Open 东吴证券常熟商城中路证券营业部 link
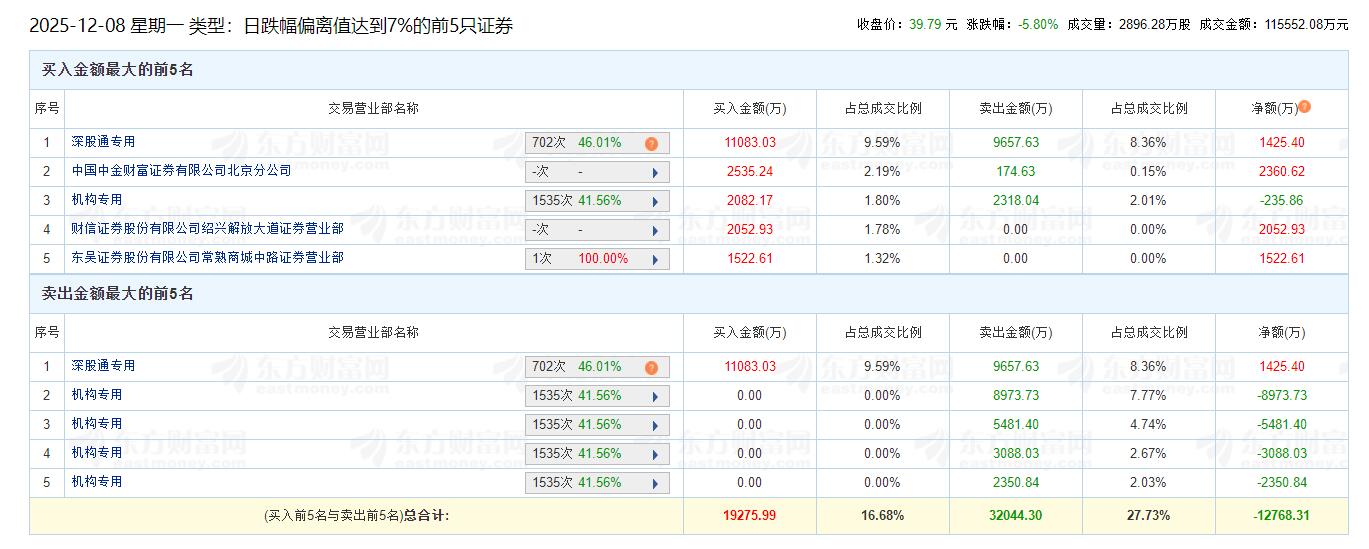Viewport: 1369px width, 549px height. pos(207,258)
